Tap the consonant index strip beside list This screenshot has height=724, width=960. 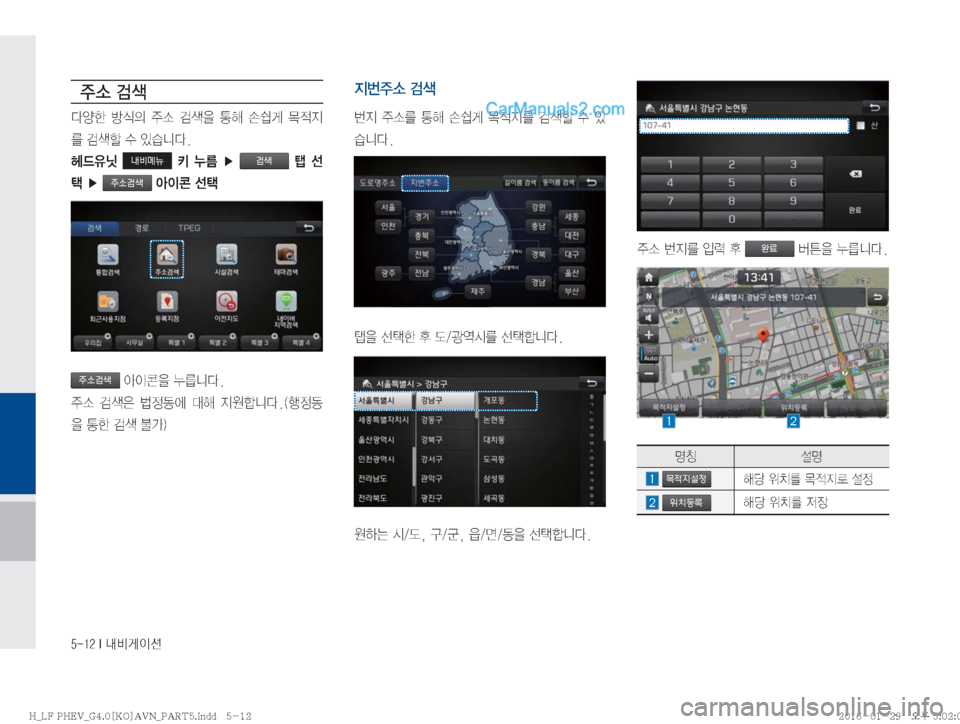592,449
